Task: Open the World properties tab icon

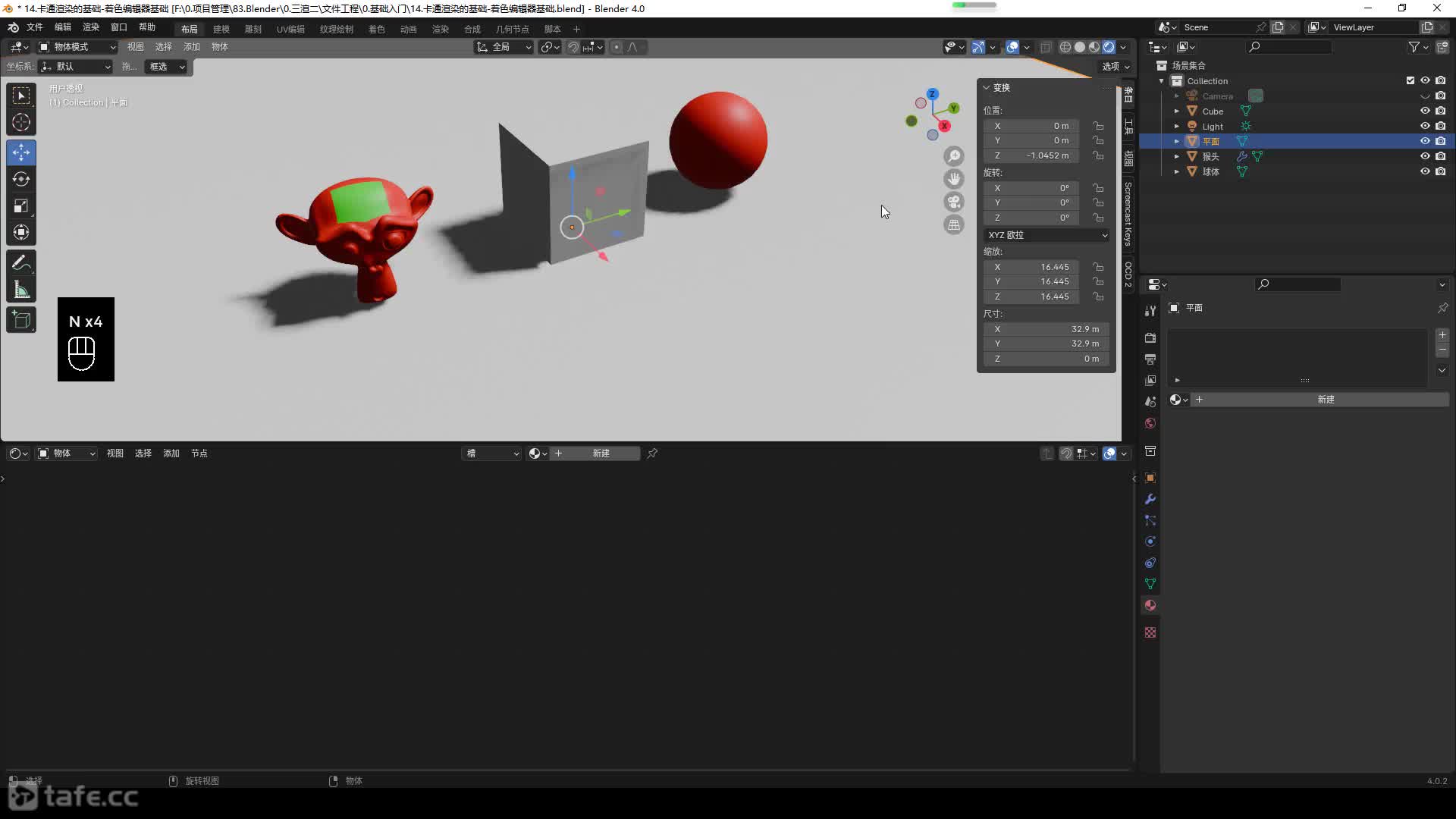Action: 1150,423
